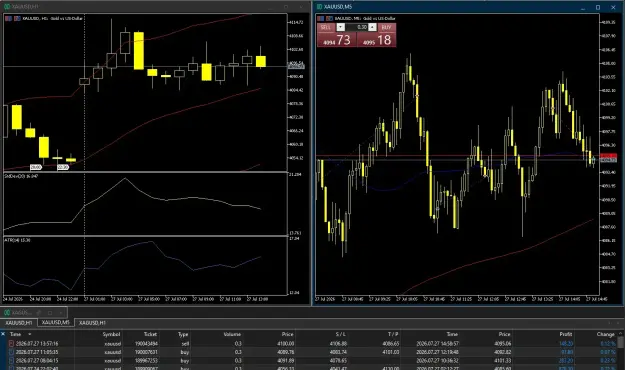
Task: Click the BUY button in one-click trading panel
Action: [x=386, y=27]
